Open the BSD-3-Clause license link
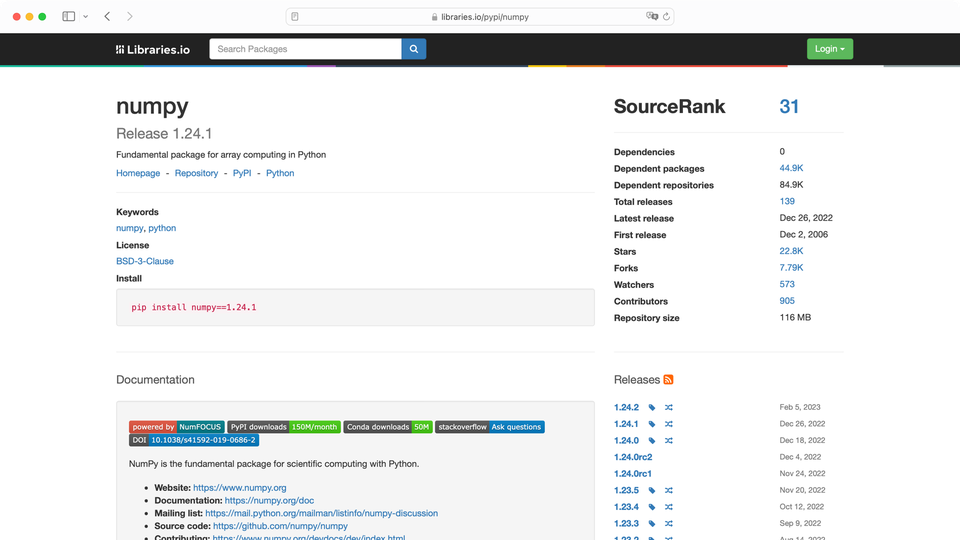The width and height of the screenshot is (960, 540). tap(145, 261)
